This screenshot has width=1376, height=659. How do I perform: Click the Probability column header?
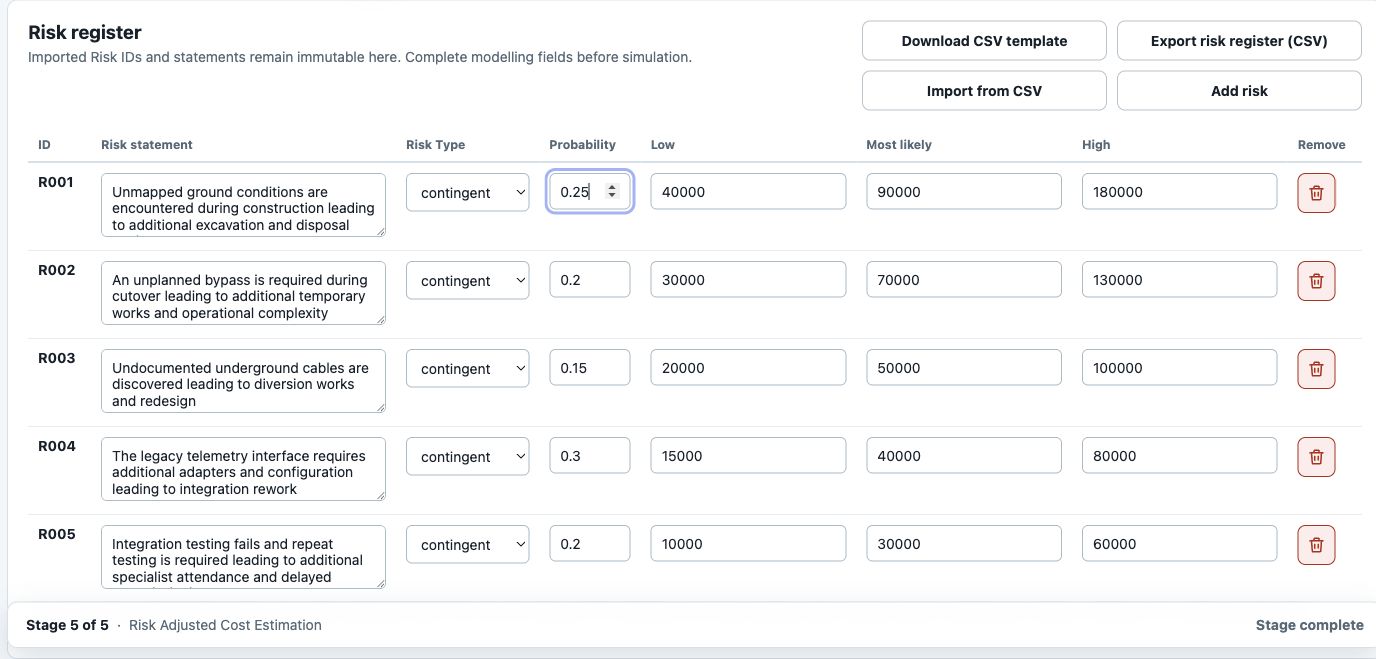coord(583,145)
